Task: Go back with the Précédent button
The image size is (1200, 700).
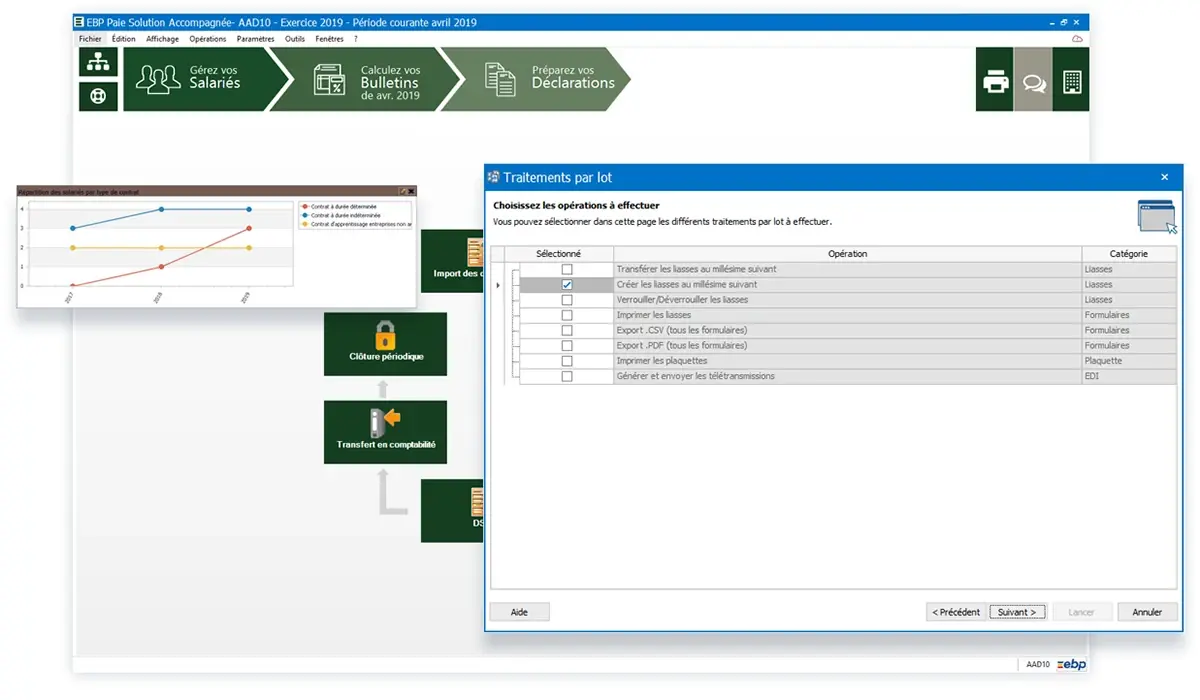Action: [956, 612]
